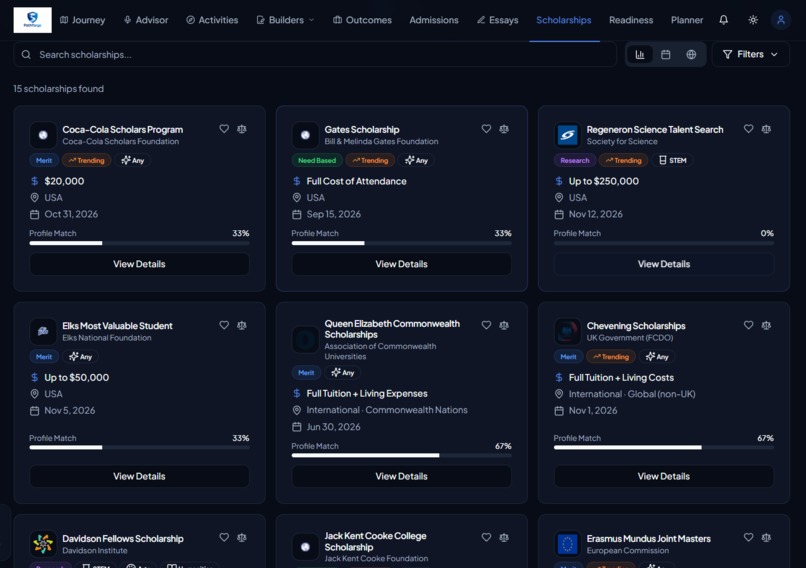Favorite Jack Kent Cooke College Scholarship

pos(486,538)
